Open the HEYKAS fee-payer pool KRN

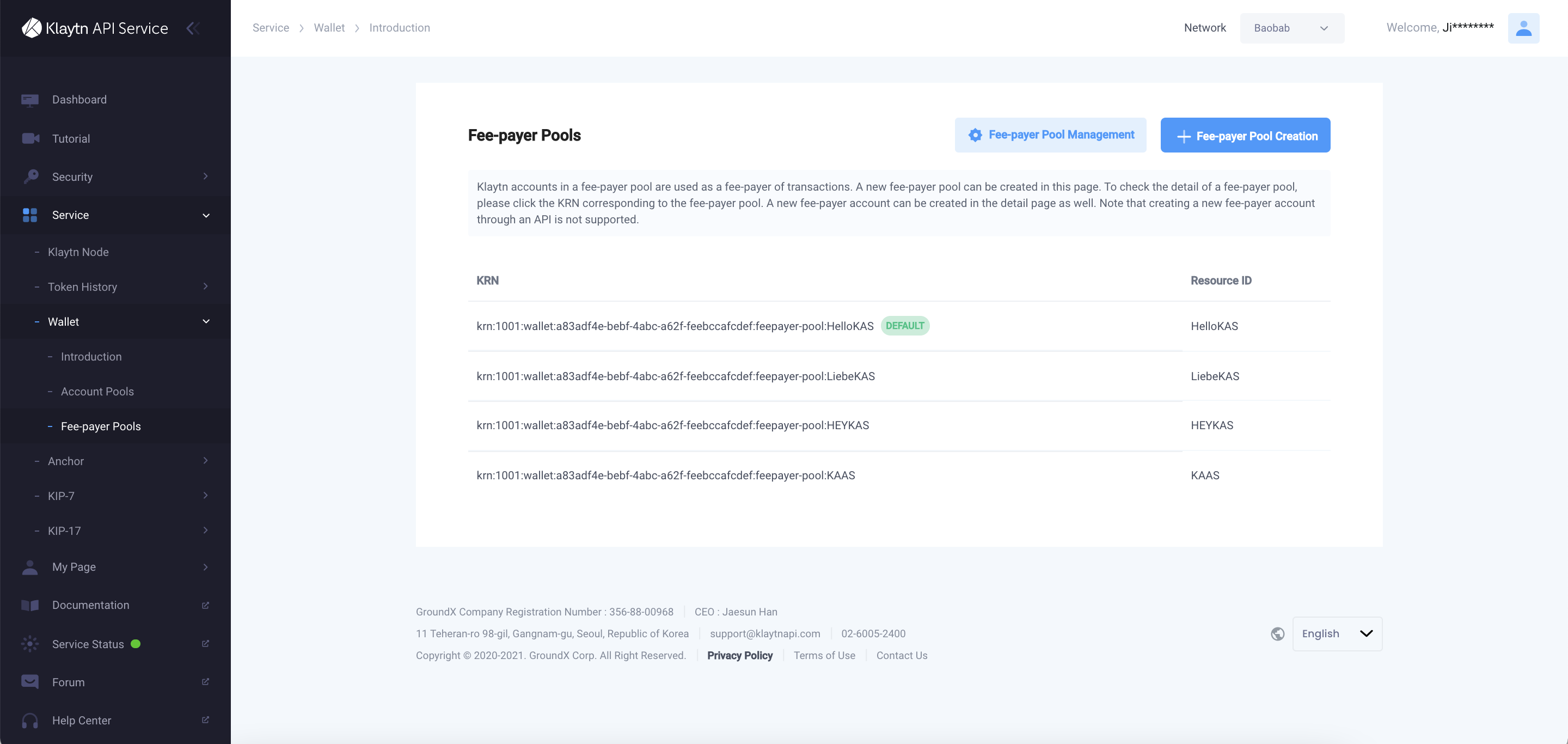(672, 425)
